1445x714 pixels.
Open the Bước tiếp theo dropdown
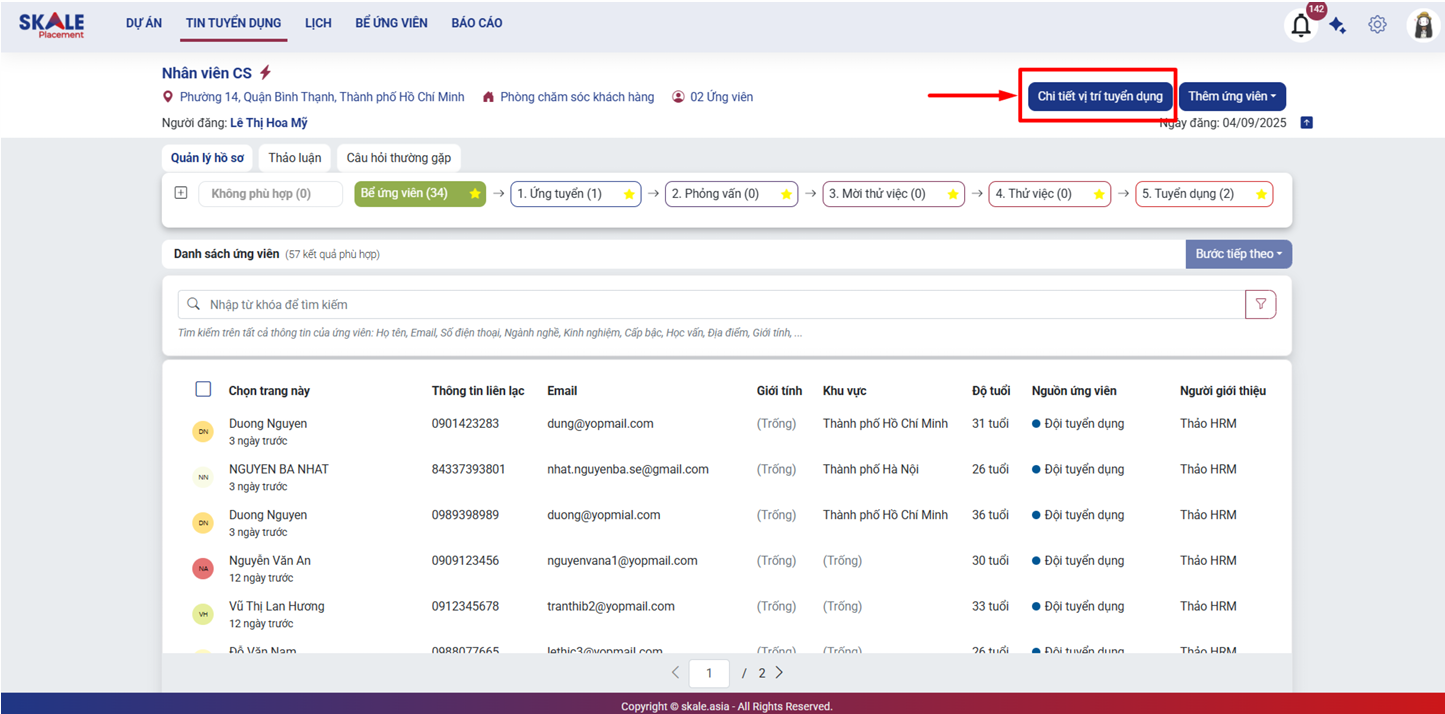(x=1238, y=254)
